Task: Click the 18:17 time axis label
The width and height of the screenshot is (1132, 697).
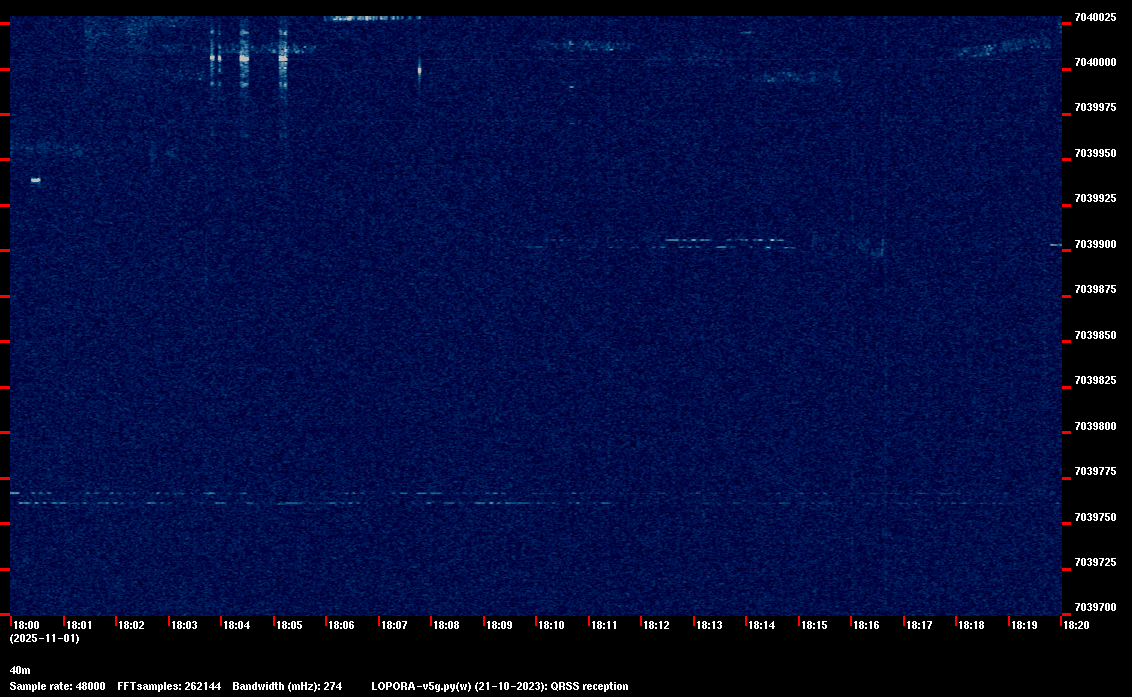Action: click(919, 625)
